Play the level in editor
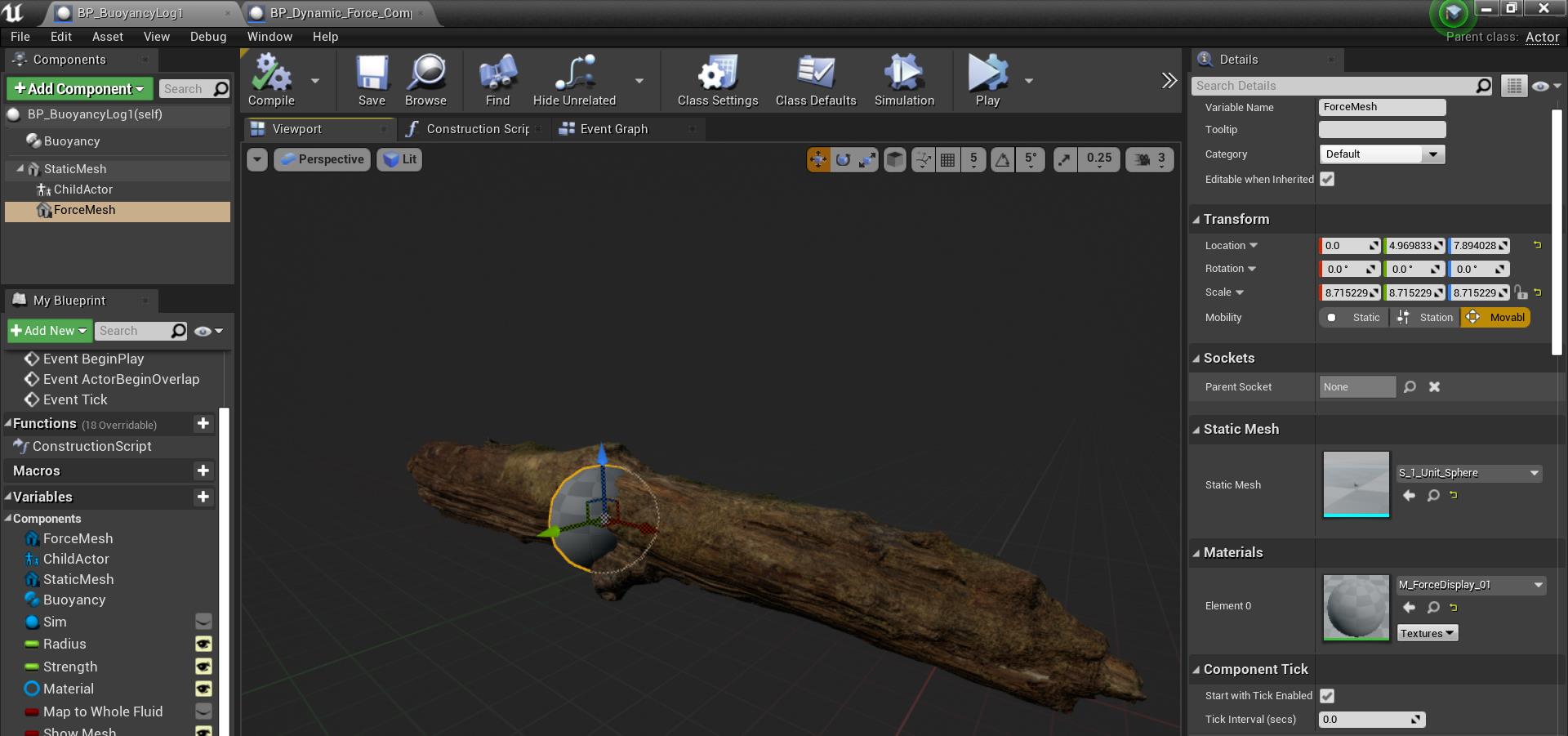 tap(987, 80)
